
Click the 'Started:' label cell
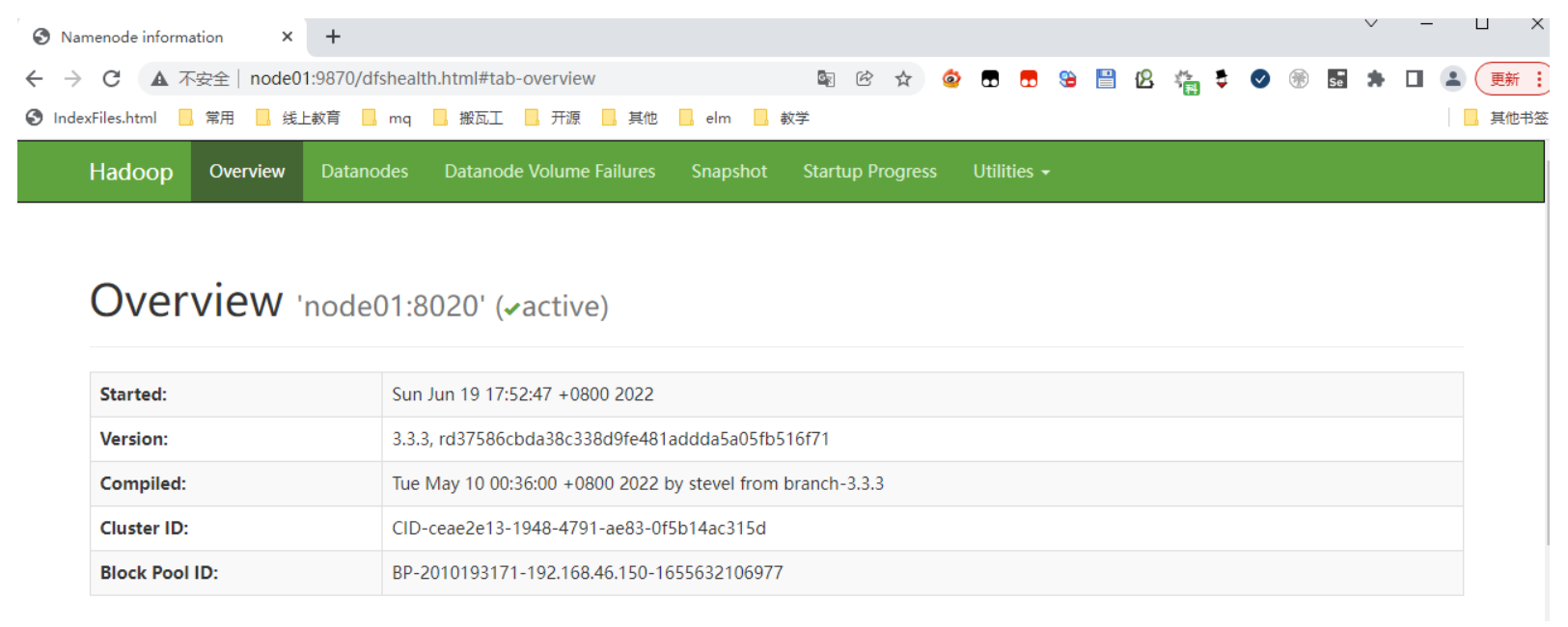236,395
